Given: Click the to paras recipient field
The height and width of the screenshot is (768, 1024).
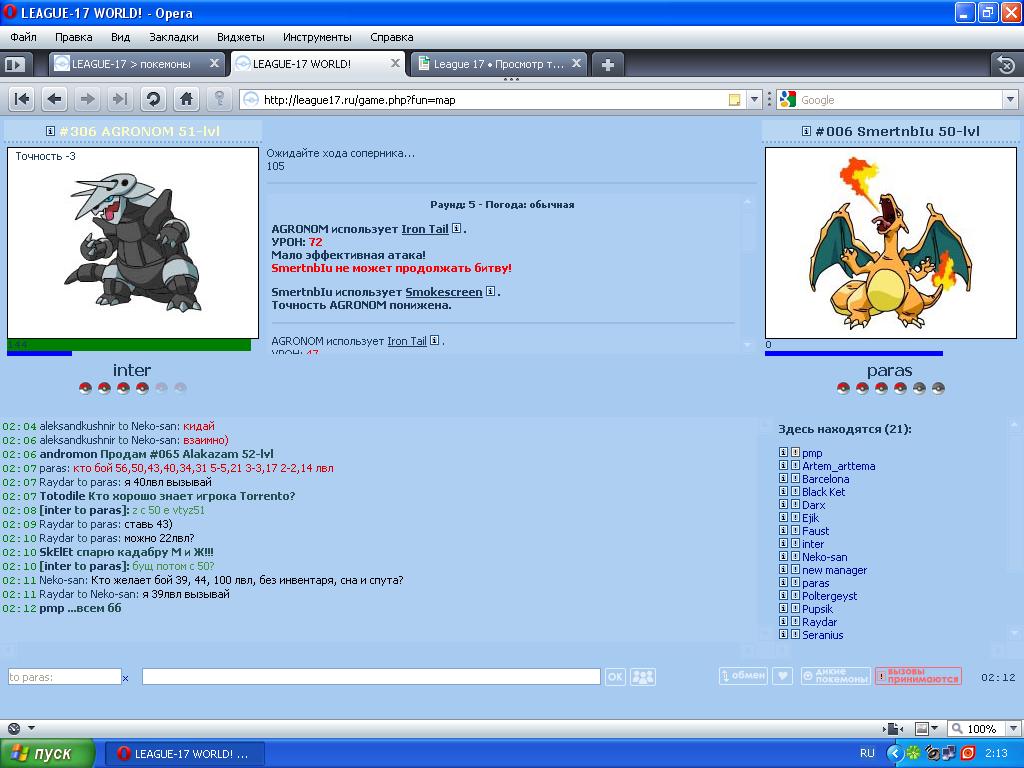Looking at the screenshot, I should pyautogui.click(x=64, y=677).
